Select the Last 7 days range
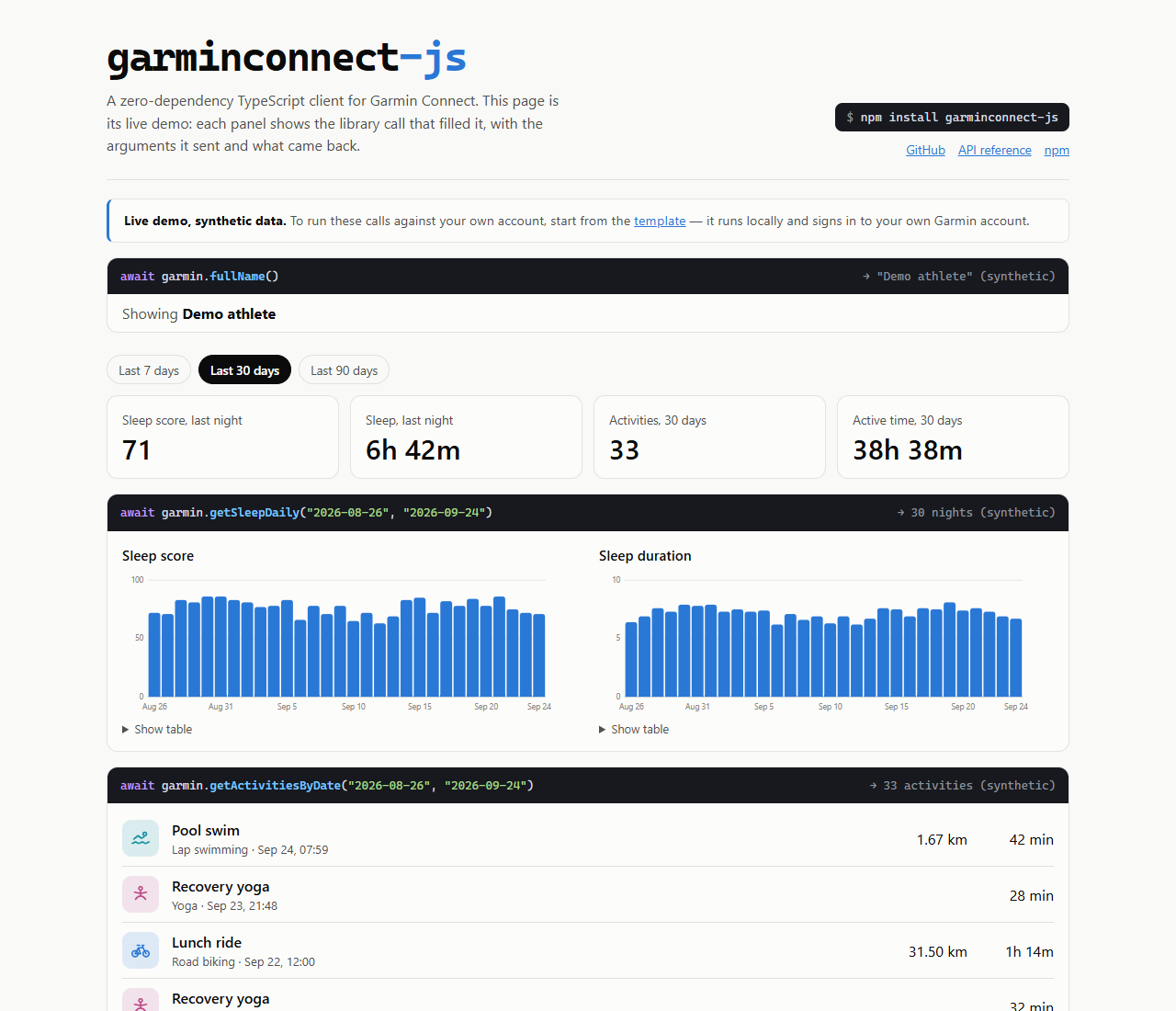 pyautogui.click(x=149, y=370)
